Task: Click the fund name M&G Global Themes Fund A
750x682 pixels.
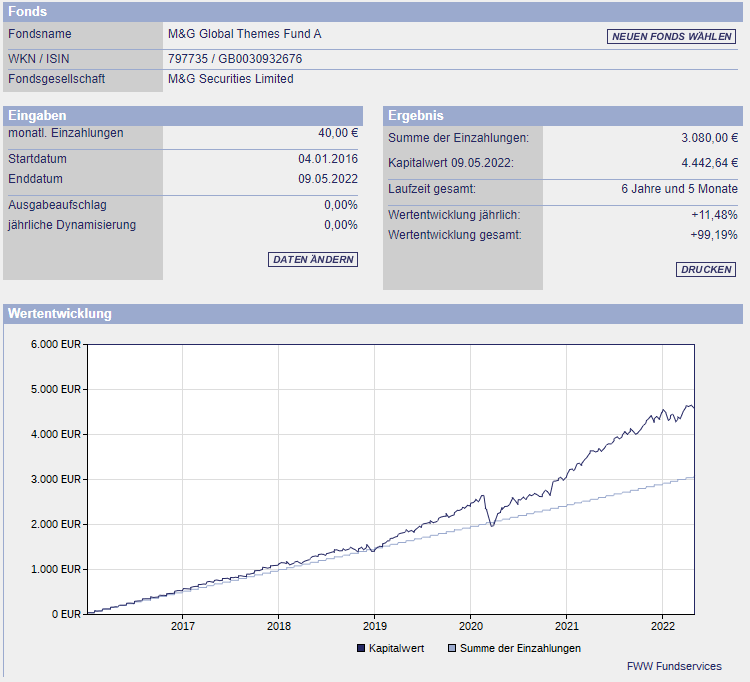Action: pyautogui.click(x=244, y=34)
